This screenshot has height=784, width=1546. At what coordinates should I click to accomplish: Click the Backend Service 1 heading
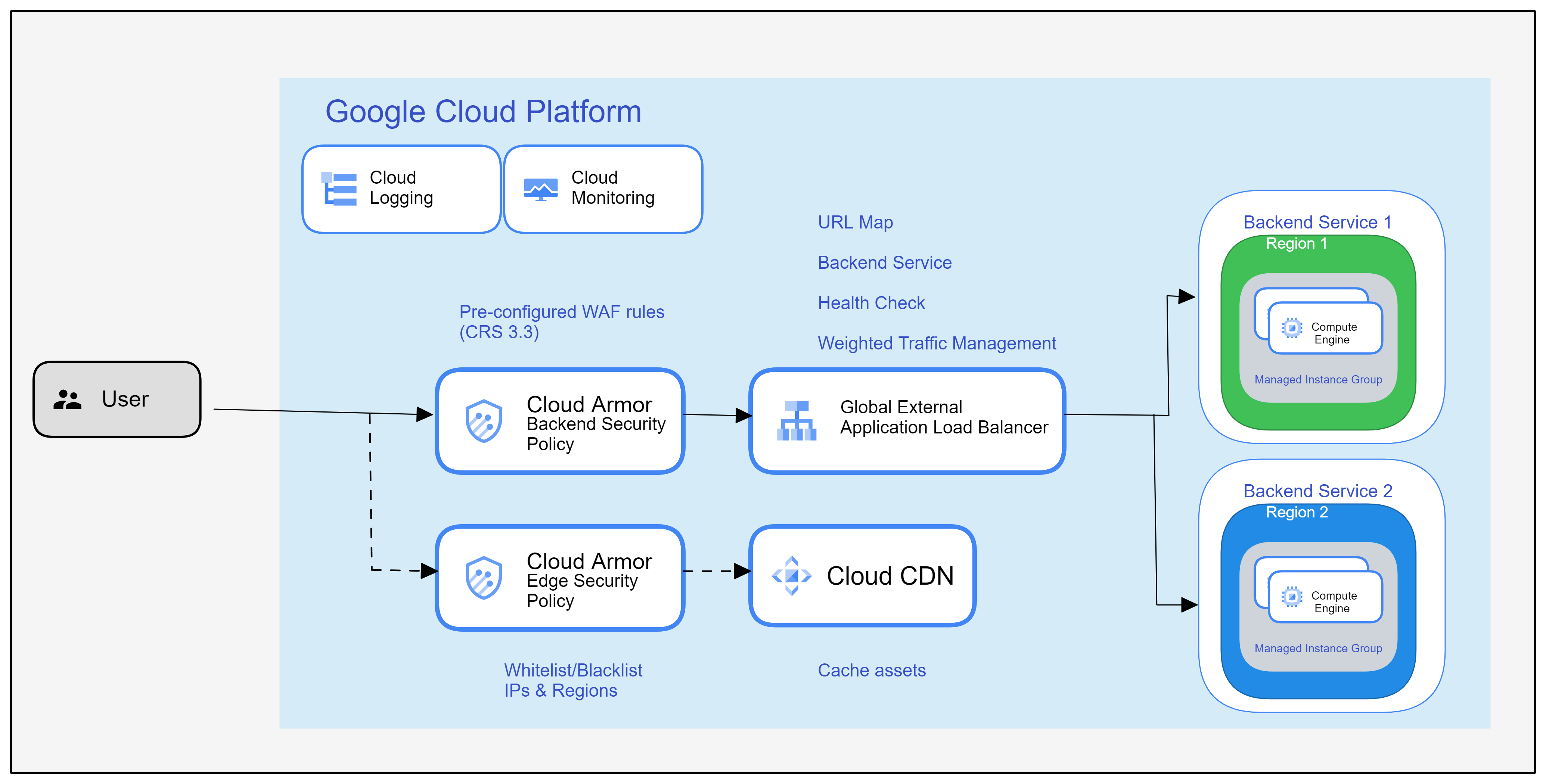(1317, 222)
